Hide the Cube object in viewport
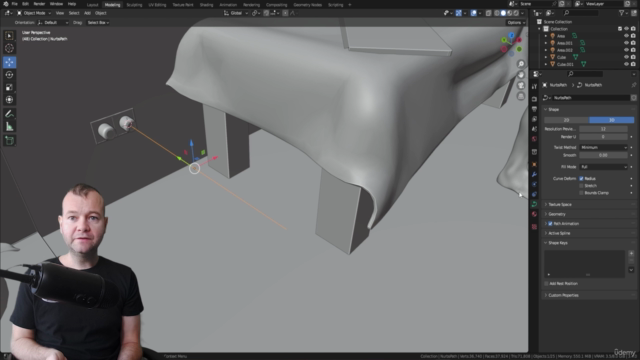640x360 pixels. 626,57
